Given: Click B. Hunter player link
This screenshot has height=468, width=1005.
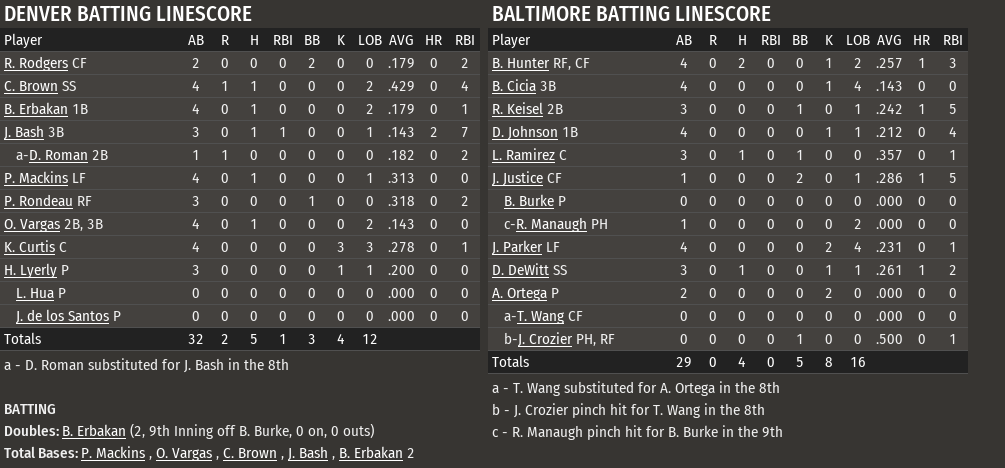Looking at the screenshot, I should pos(520,64).
